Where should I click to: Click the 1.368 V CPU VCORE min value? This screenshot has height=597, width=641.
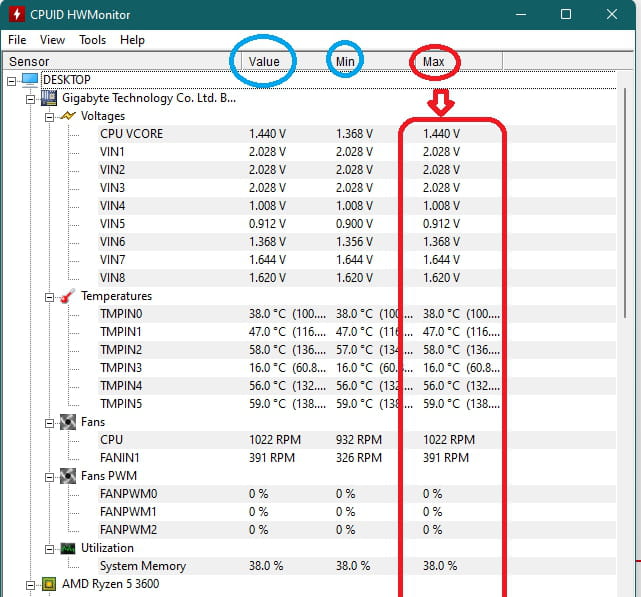(354, 134)
